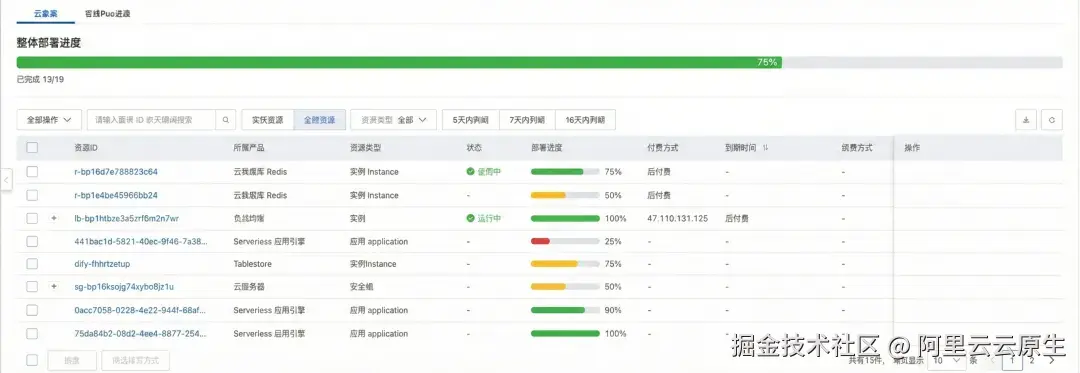
Task: Click 90% progress bar in 0acc7058 row
Action: [x=565, y=310]
